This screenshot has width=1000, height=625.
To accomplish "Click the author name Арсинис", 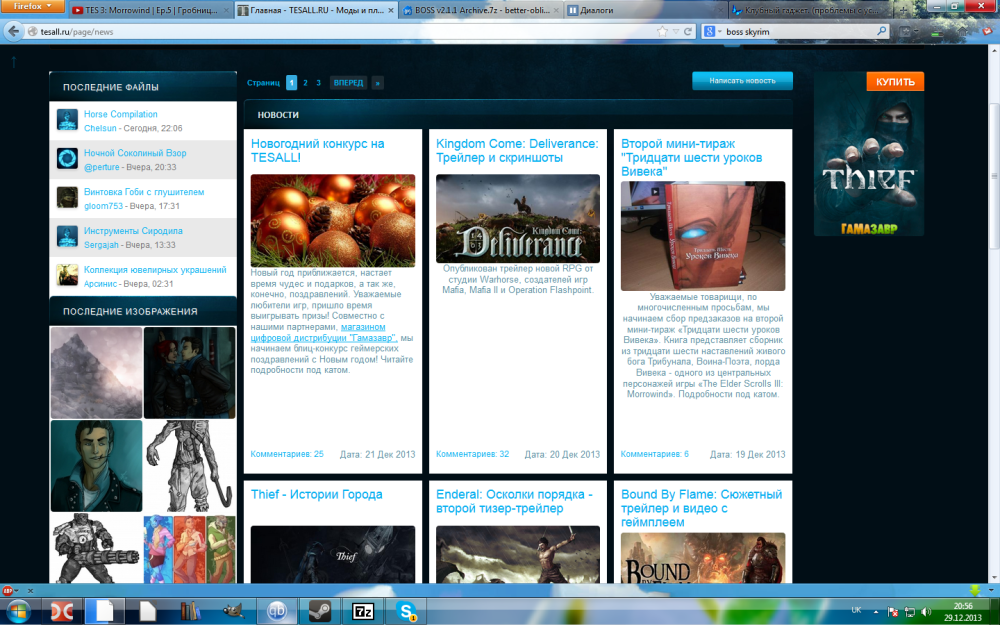I will pos(100,284).
